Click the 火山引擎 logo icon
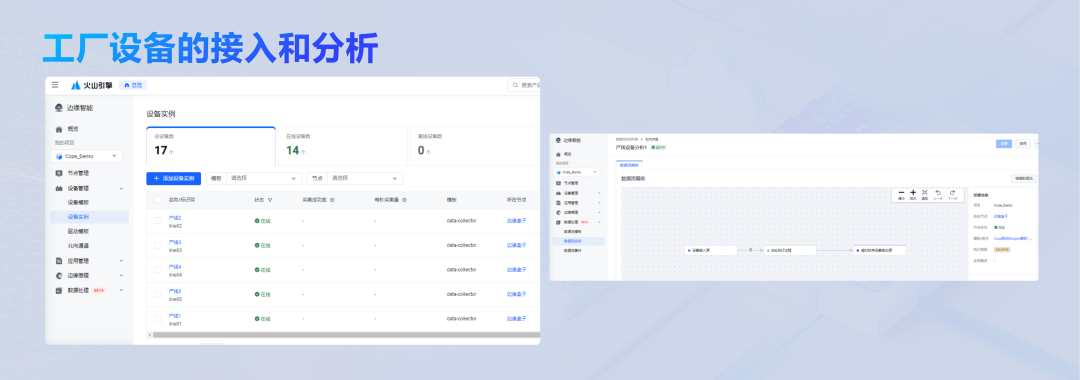Image resolution: width=1080 pixels, height=380 pixels. [76, 85]
